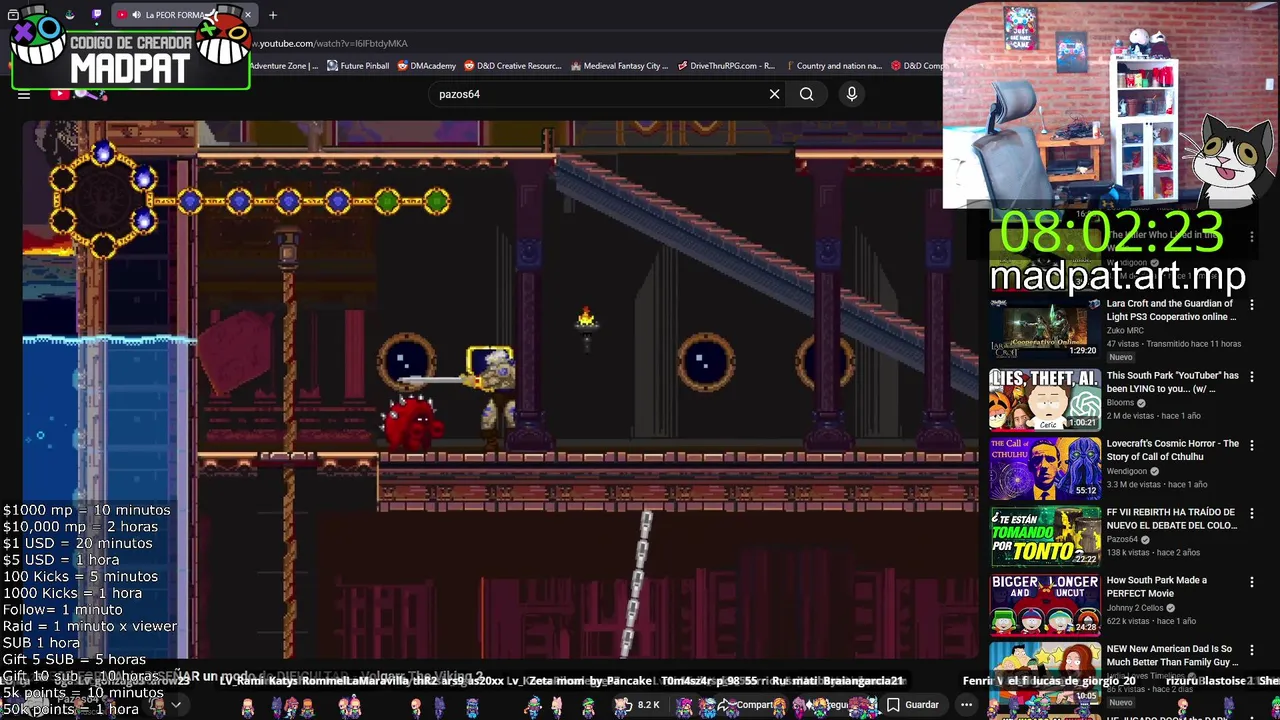Click title 'FF VII REBIRTH HA TRAÍDO DE NUEVO'
This screenshot has width=1280, height=720.
(1172, 518)
